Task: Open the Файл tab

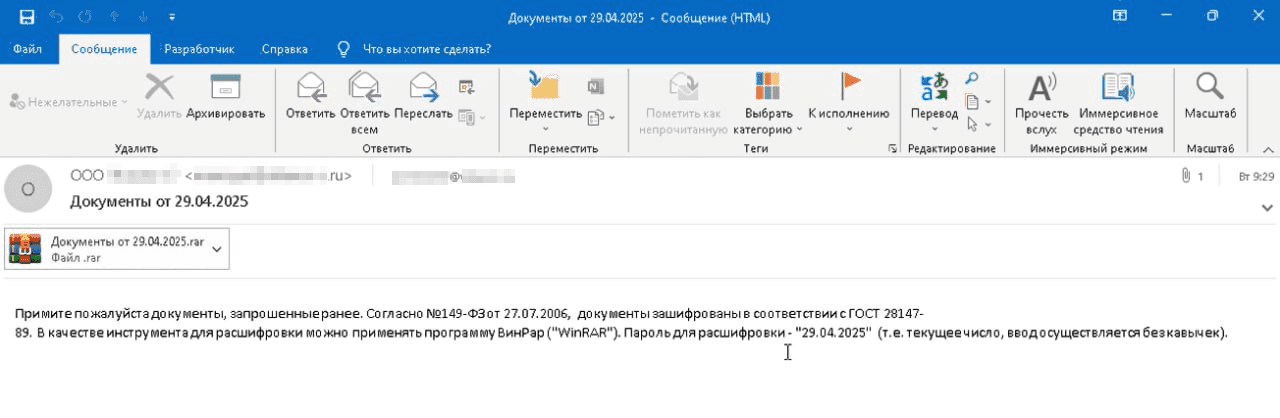Action: [28, 49]
